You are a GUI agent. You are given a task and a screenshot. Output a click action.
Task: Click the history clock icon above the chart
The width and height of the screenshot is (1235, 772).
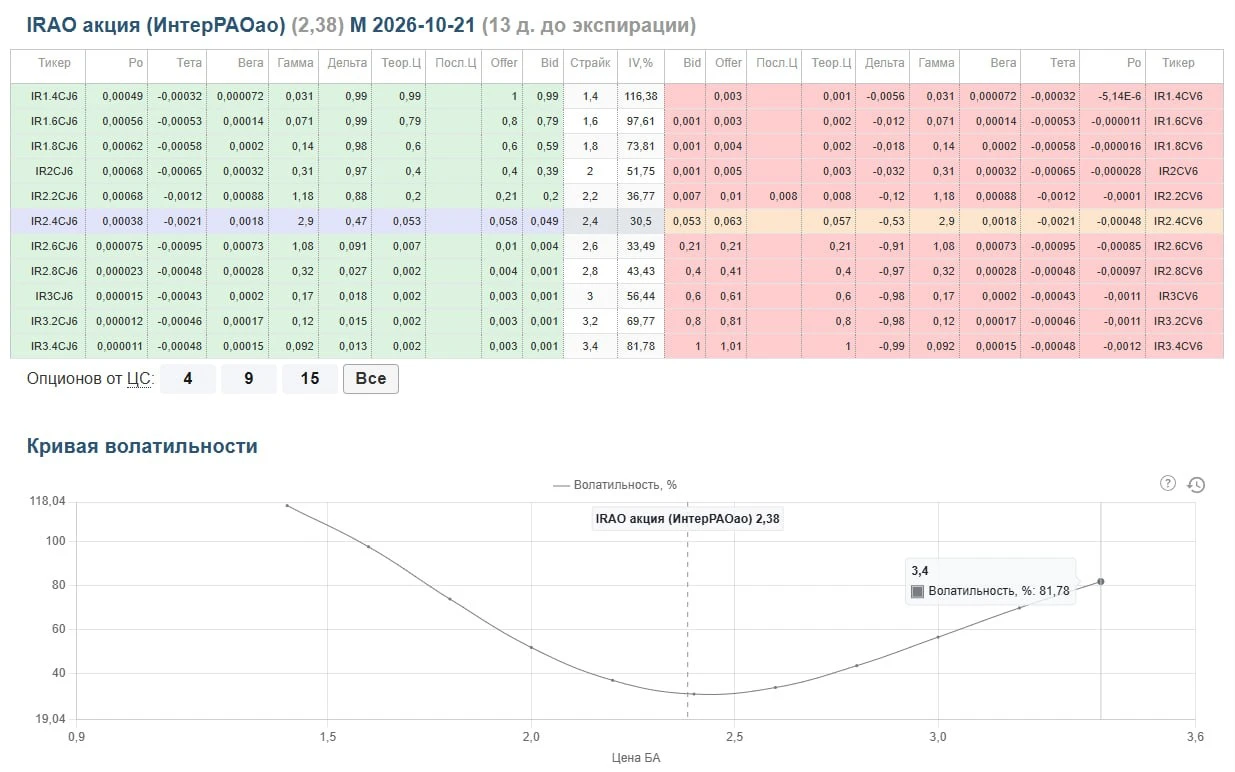point(1196,485)
